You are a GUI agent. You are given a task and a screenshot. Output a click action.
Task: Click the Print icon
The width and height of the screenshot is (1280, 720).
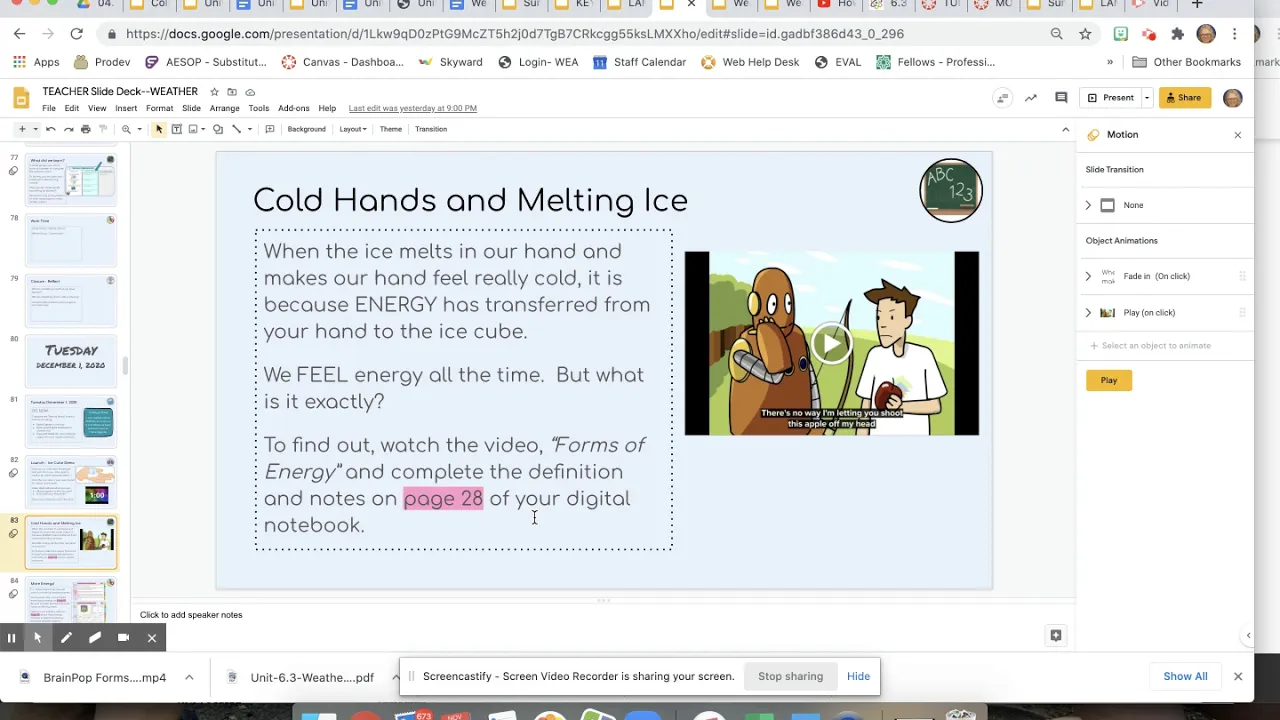pos(85,129)
